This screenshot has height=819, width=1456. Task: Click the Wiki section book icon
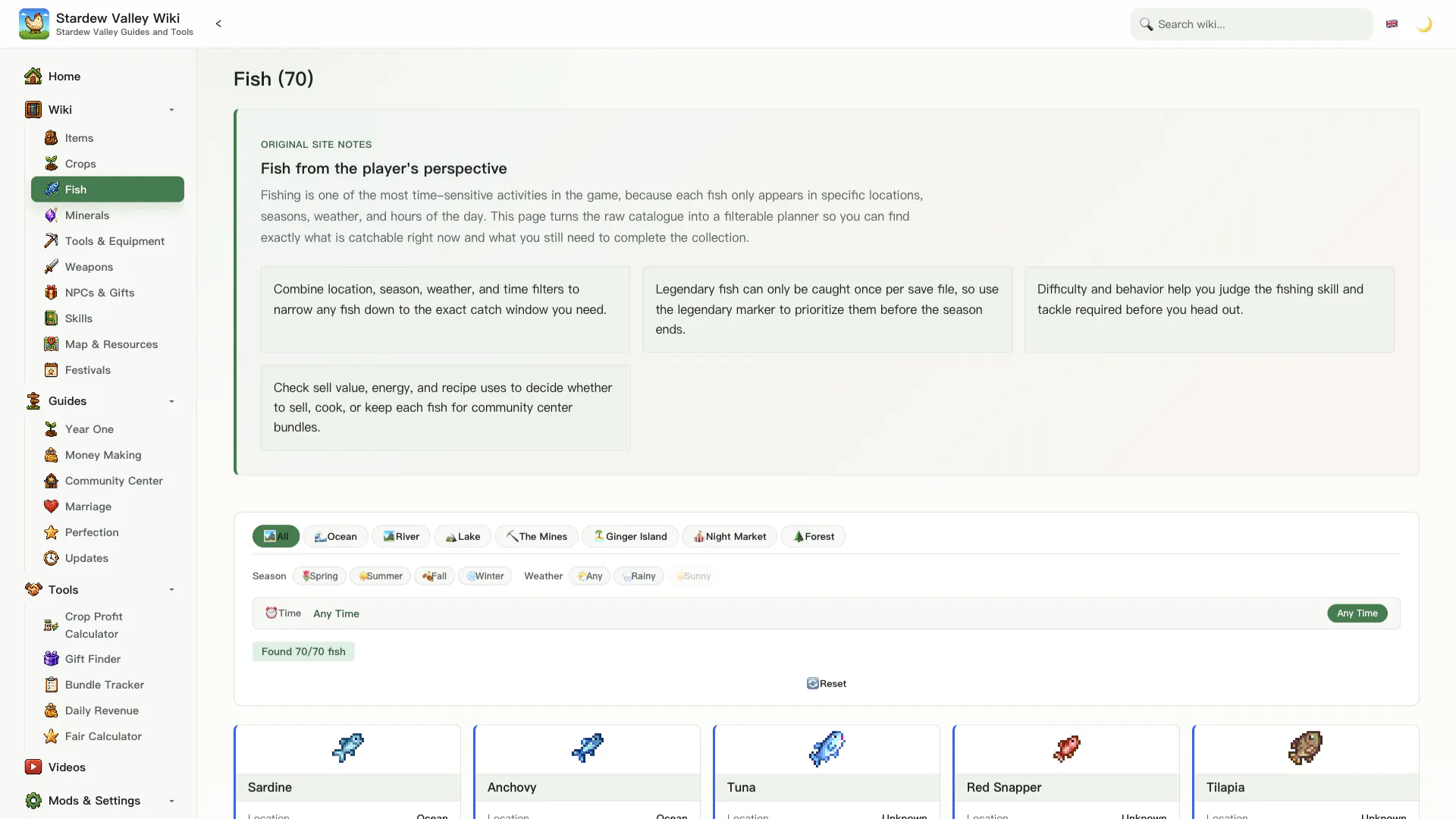click(33, 110)
